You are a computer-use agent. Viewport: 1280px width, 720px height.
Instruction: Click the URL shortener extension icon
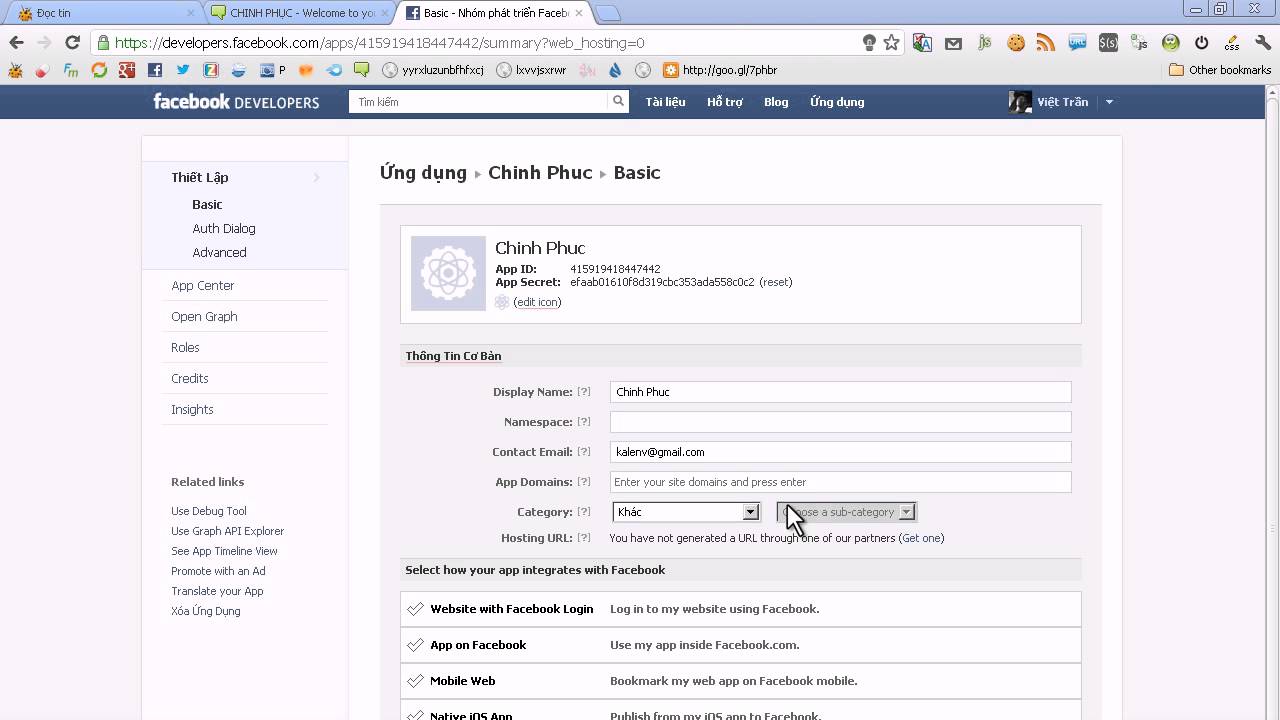click(x=1077, y=43)
